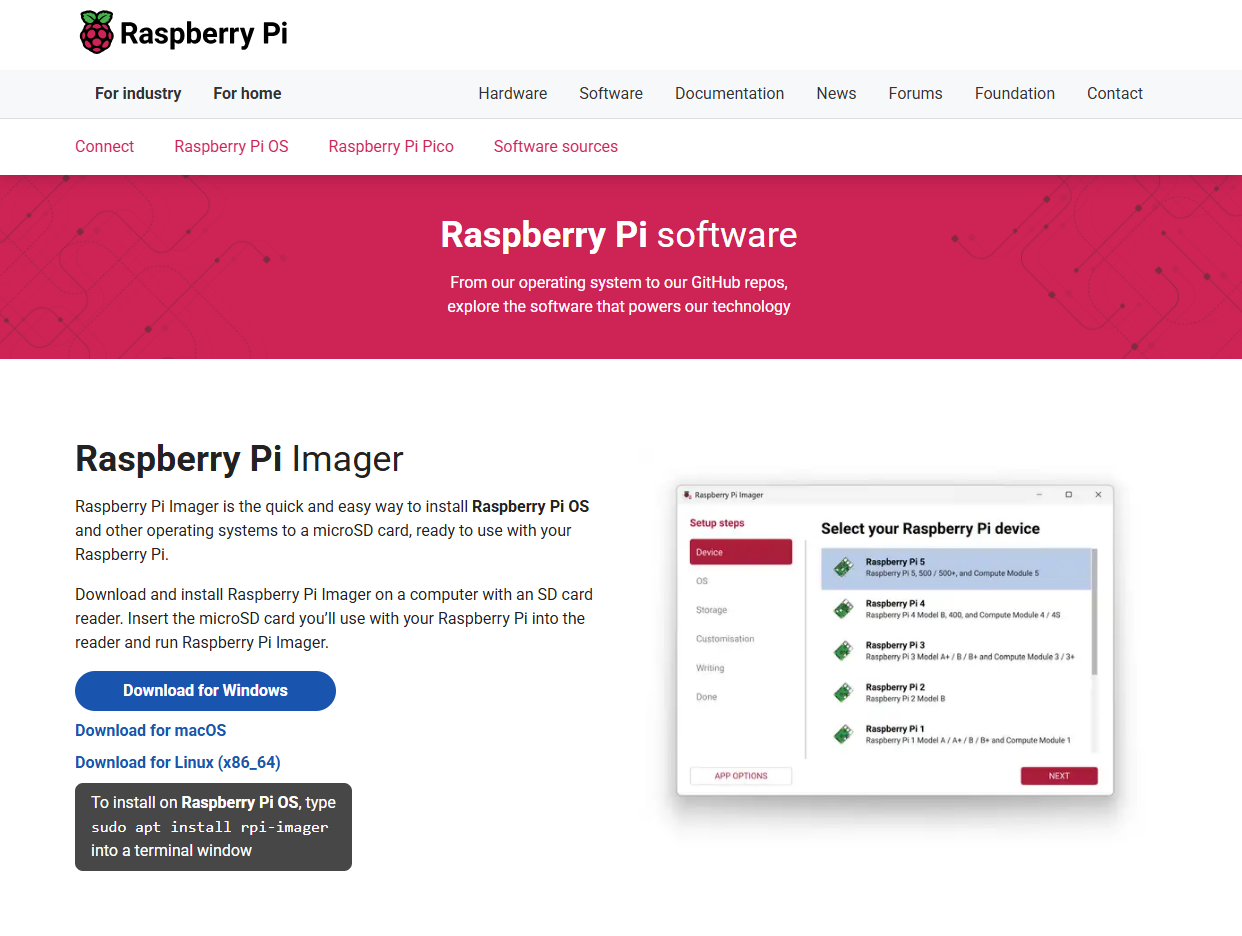Click the Raspberry Pi 3 board icon

pyautogui.click(x=843, y=651)
